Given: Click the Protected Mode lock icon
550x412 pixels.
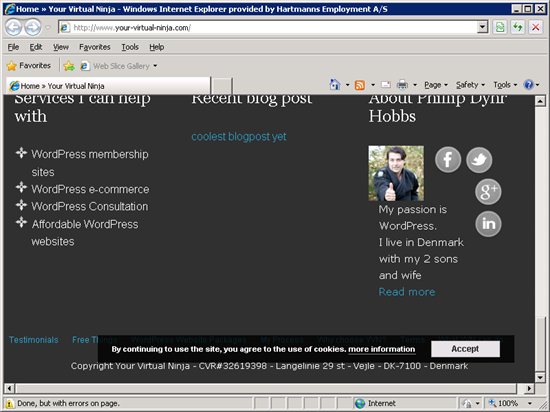Looking at the screenshot, I should (x=467, y=403).
